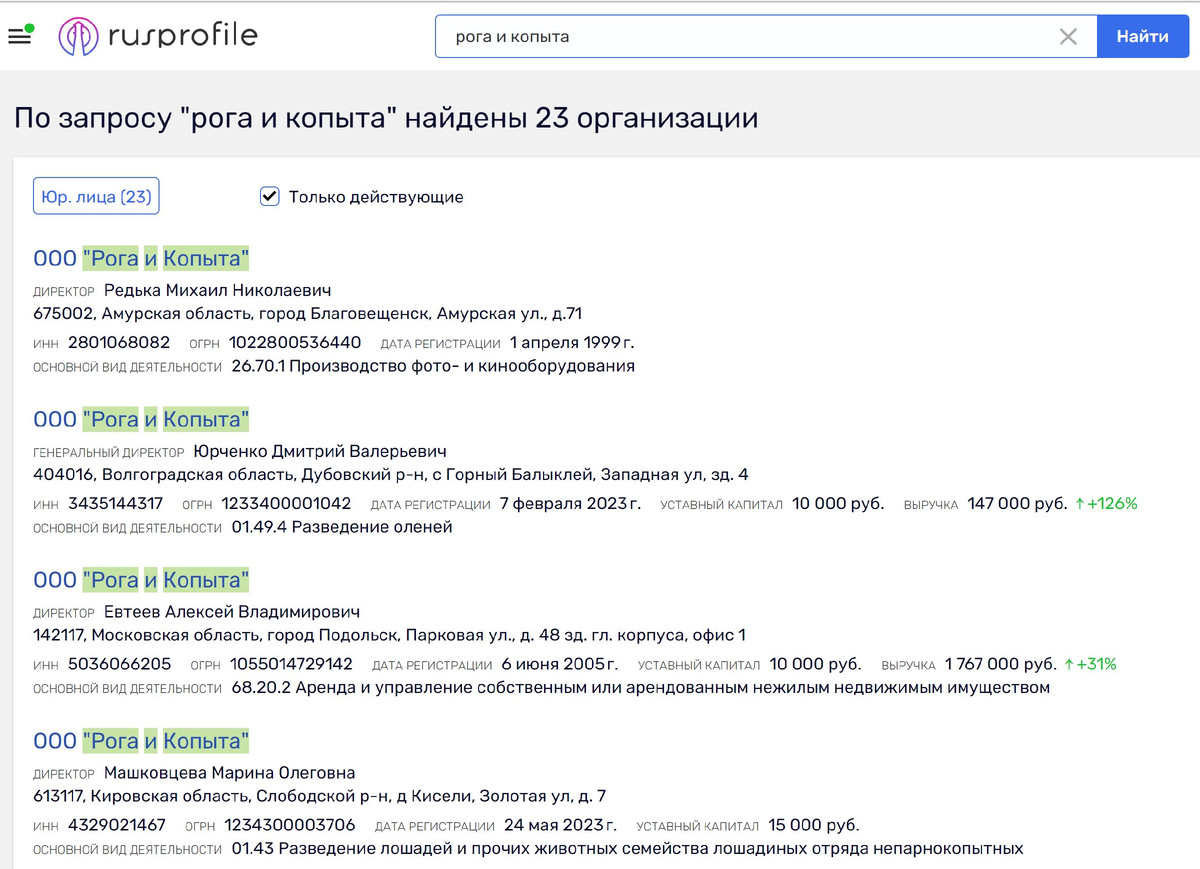Click director name Редька Михаил Николаевич
The width and height of the screenshot is (1200, 869).
(x=217, y=291)
